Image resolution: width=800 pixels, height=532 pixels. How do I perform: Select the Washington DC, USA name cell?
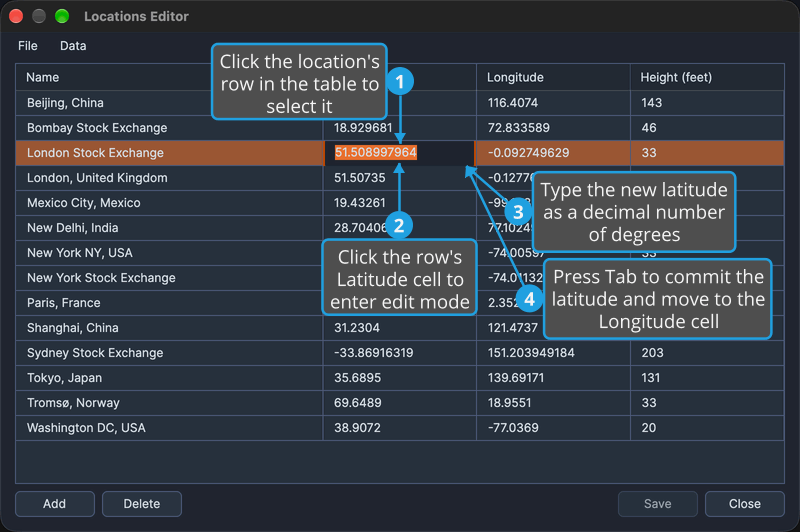[169, 428]
